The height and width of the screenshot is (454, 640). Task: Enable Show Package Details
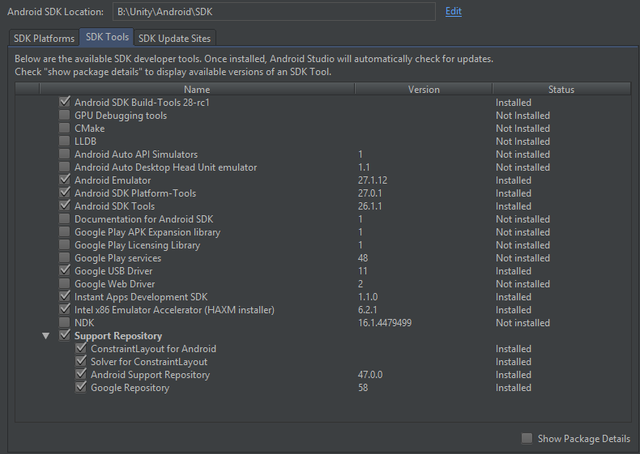click(x=527, y=438)
